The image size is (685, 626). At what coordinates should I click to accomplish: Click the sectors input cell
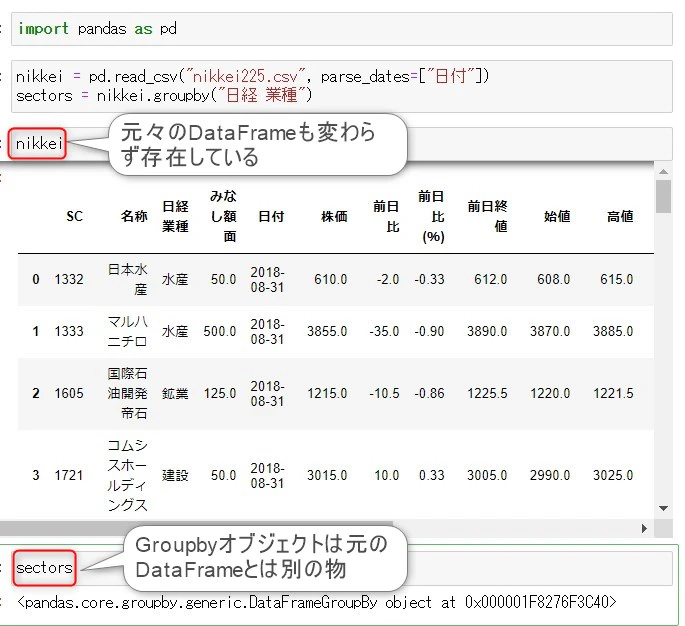point(342,568)
